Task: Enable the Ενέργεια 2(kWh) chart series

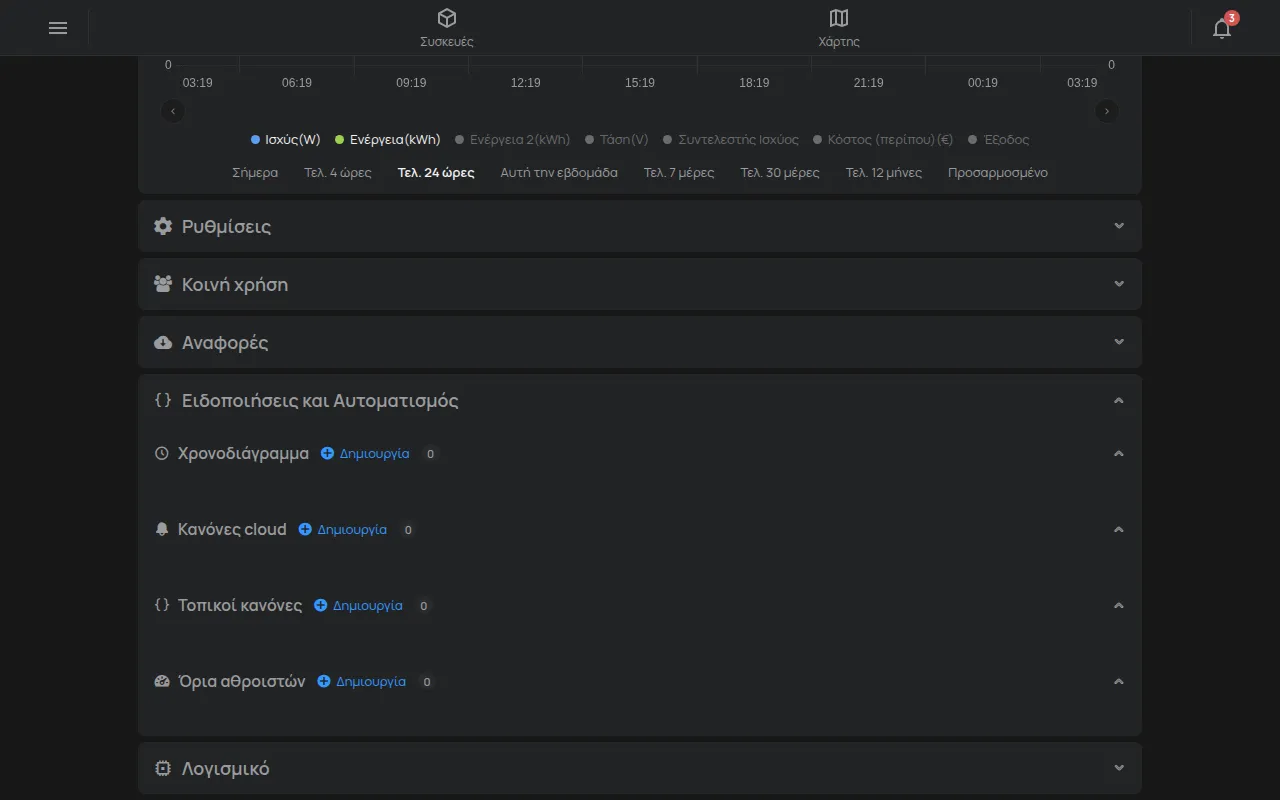Action: pos(513,139)
